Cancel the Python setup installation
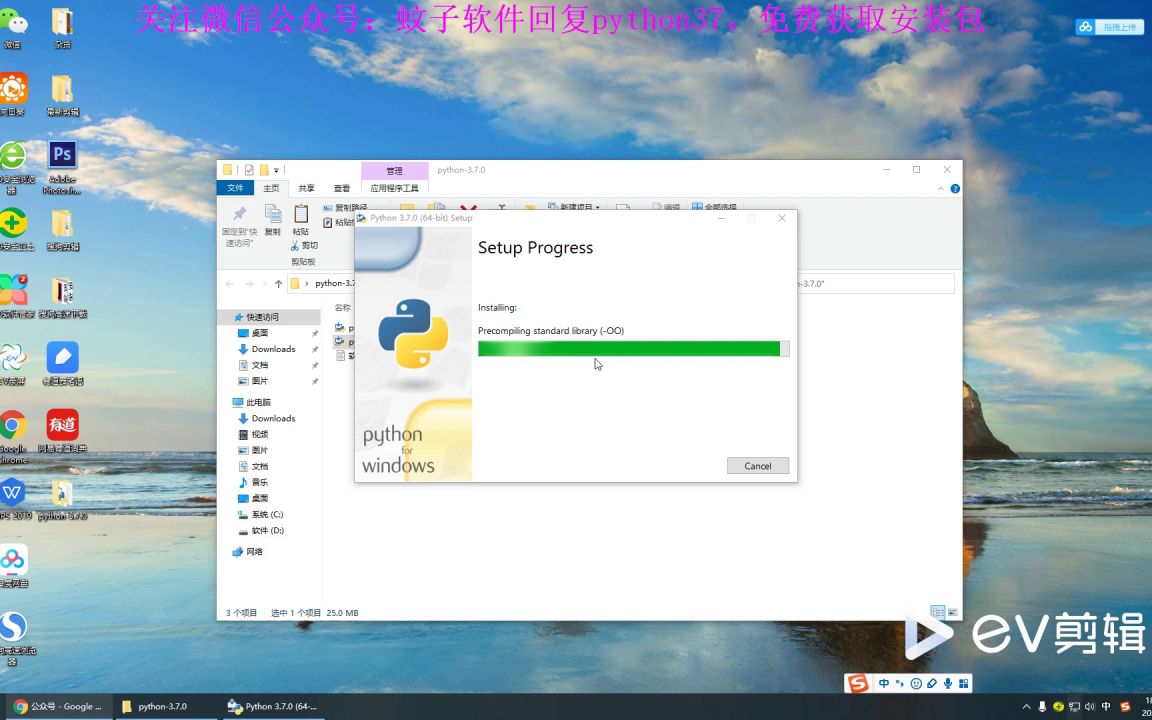This screenshot has width=1152, height=720. (x=757, y=465)
